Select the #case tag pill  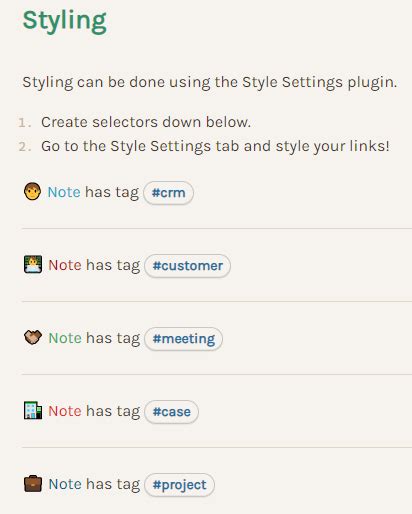(x=171, y=412)
